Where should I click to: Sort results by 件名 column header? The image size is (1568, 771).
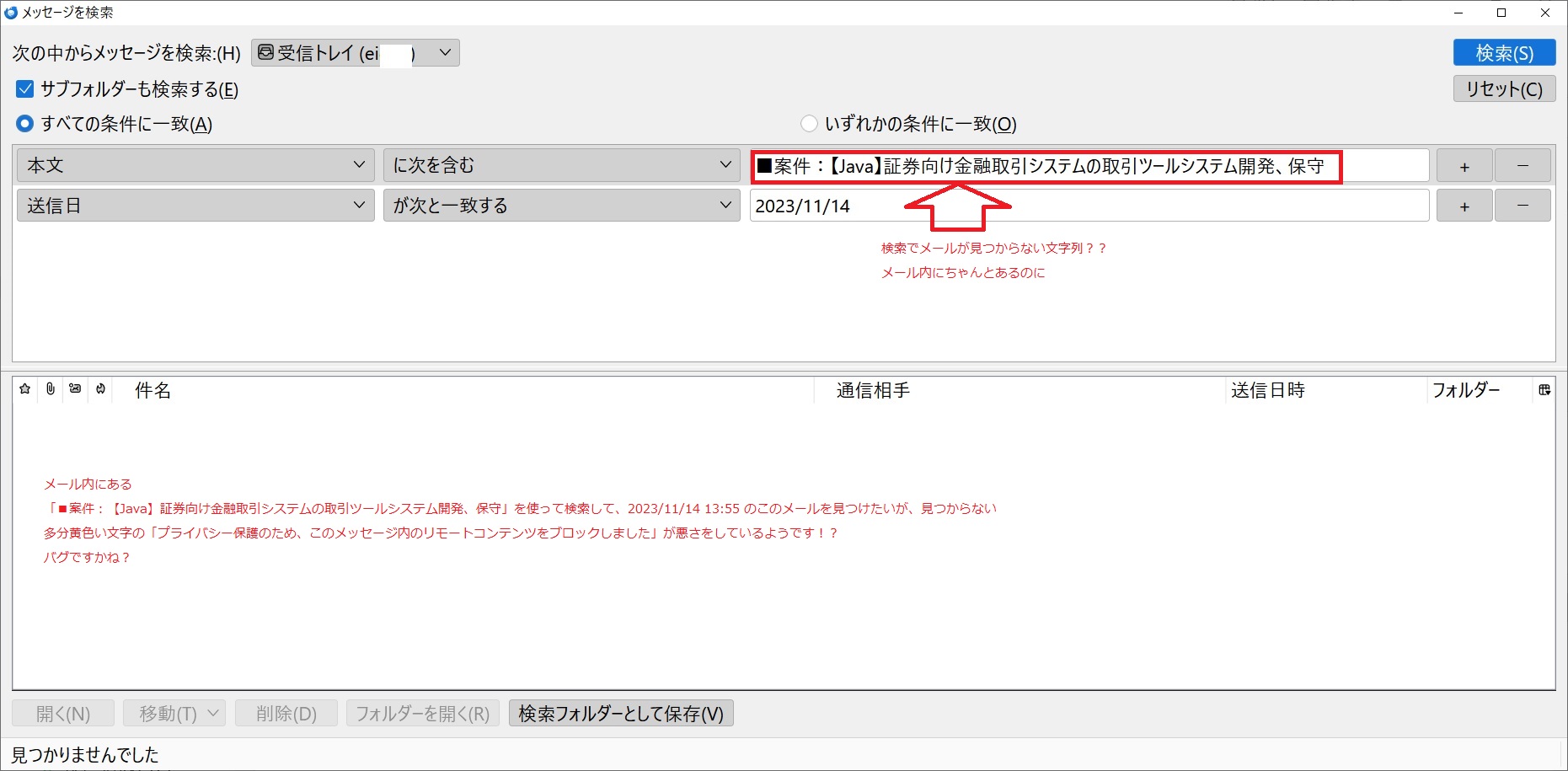point(153,390)
